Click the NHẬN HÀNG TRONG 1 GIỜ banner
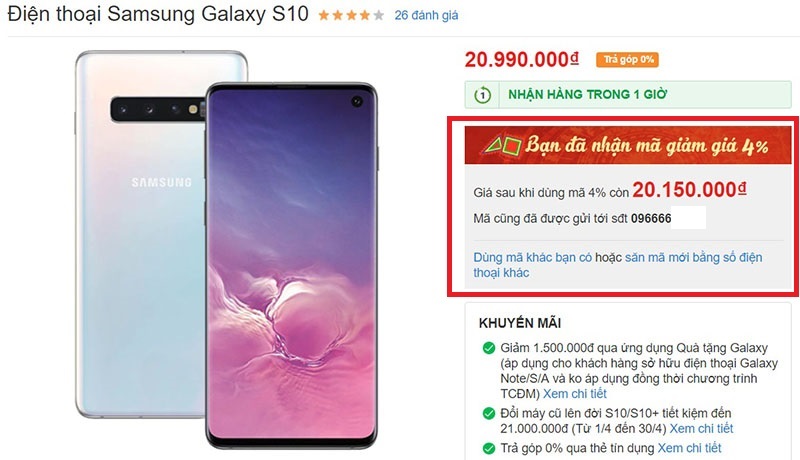 [x=628, y=94]
